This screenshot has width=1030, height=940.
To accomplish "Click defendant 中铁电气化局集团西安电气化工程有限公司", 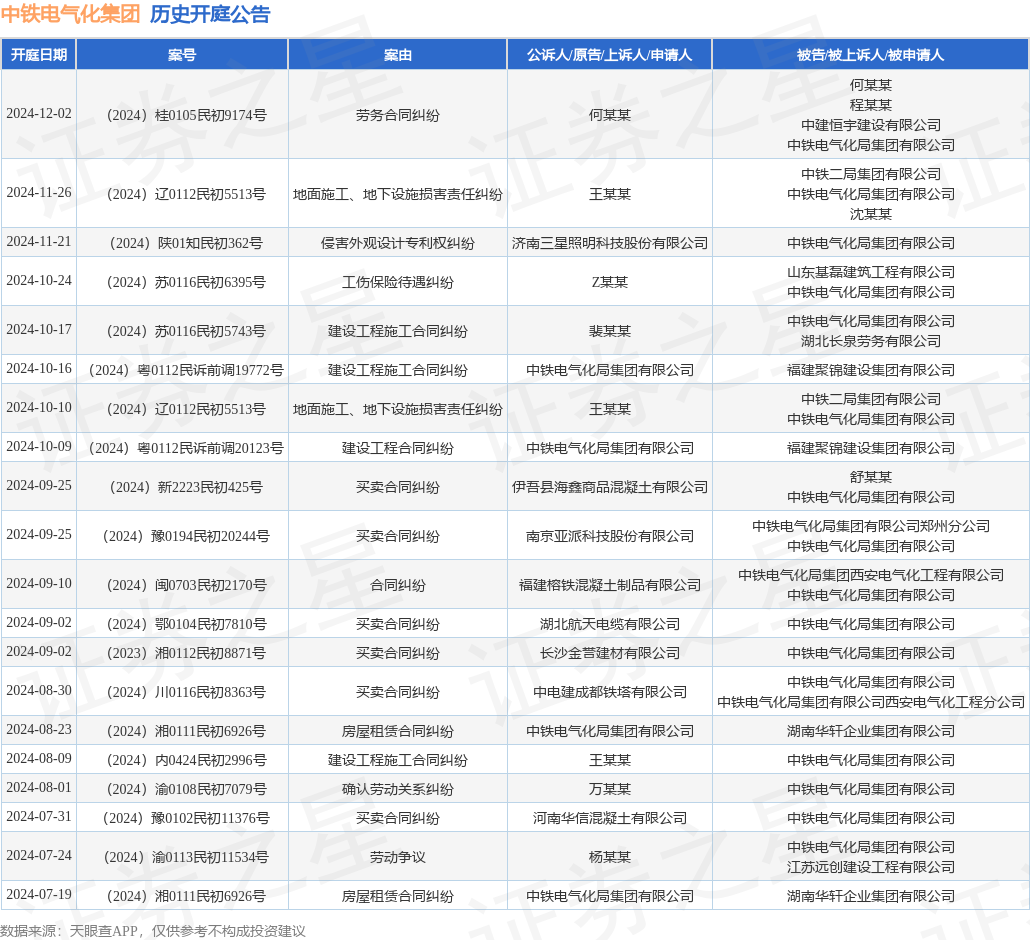I will click(870, 575).
